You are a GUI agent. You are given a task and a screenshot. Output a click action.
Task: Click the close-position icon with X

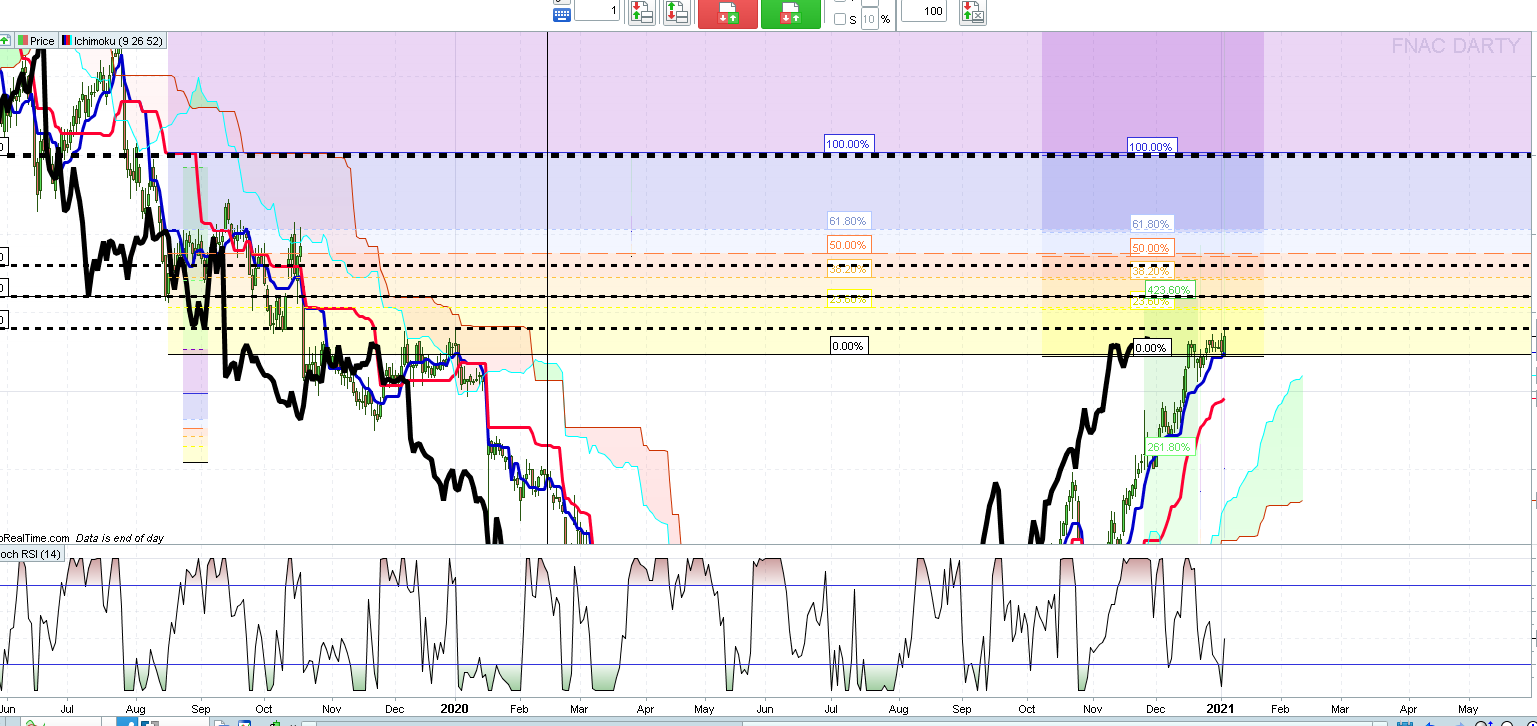[973, 12]
